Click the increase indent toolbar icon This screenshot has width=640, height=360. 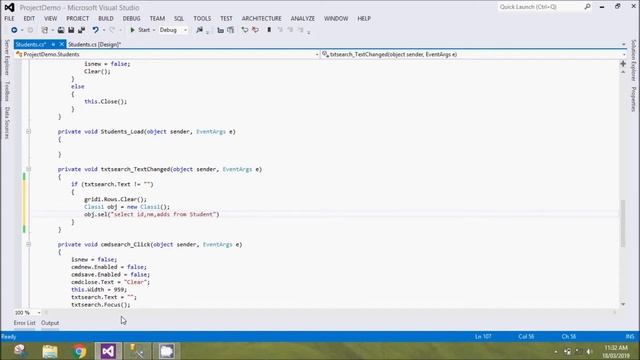231,30
